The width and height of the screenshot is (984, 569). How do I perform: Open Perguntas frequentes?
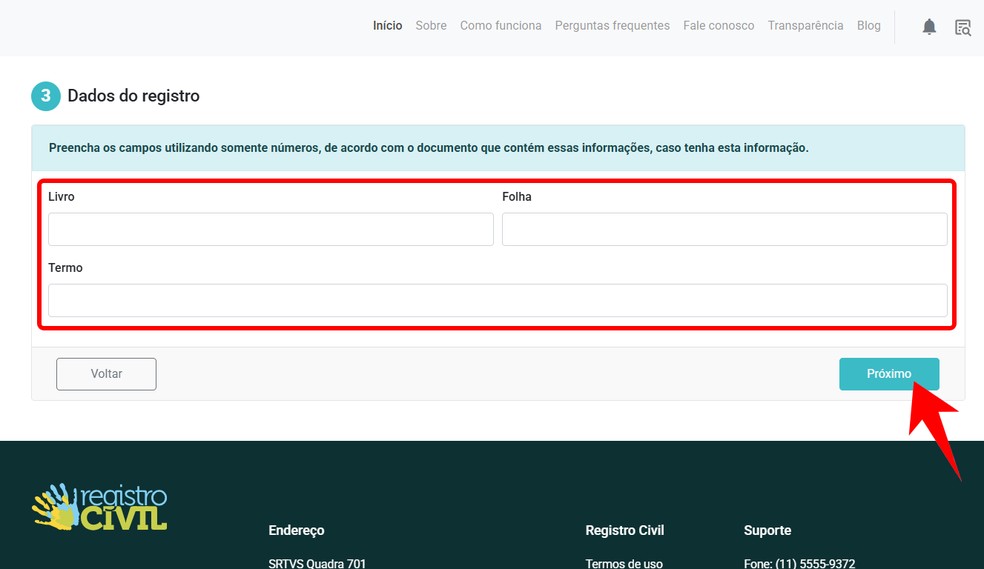pyautogui.click(x=612, y=26)
